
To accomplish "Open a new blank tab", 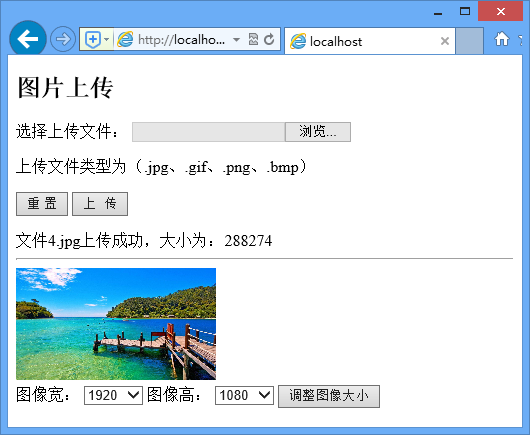I will (x=469, y=41).
